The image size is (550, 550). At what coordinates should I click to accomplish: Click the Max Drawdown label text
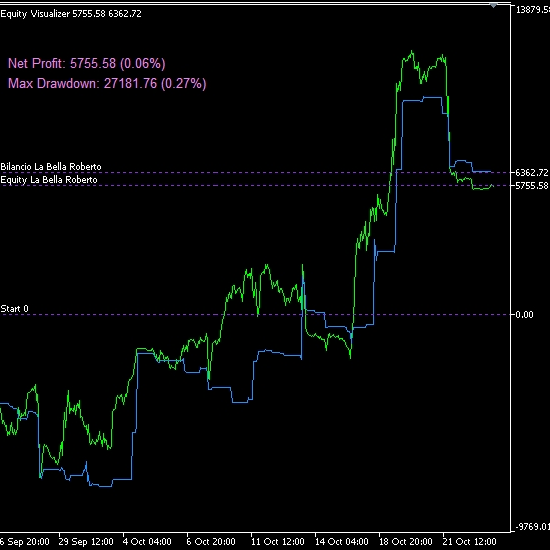tap(107, 83)
